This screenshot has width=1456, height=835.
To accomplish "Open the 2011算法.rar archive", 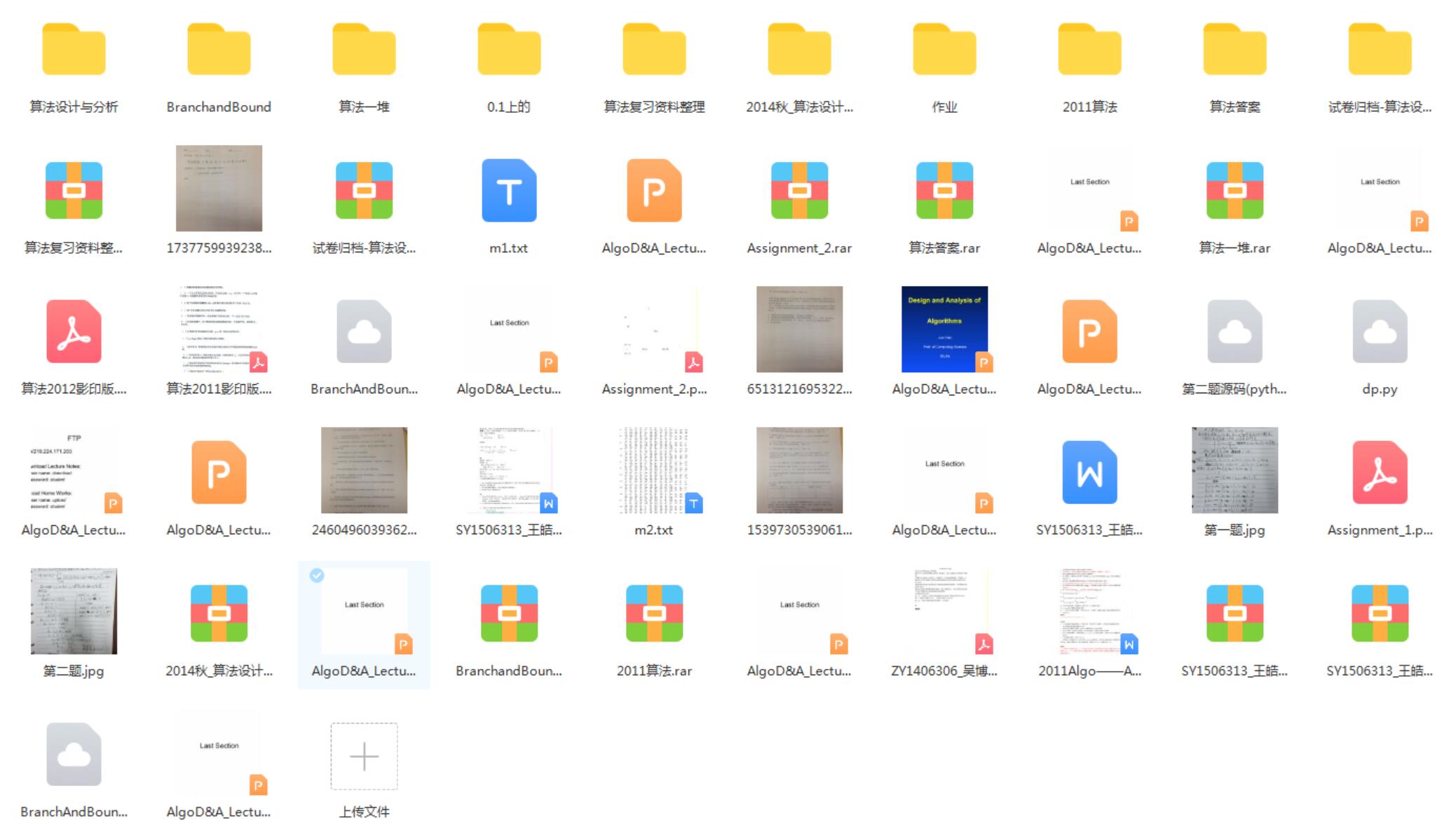I will pos(654,611).
